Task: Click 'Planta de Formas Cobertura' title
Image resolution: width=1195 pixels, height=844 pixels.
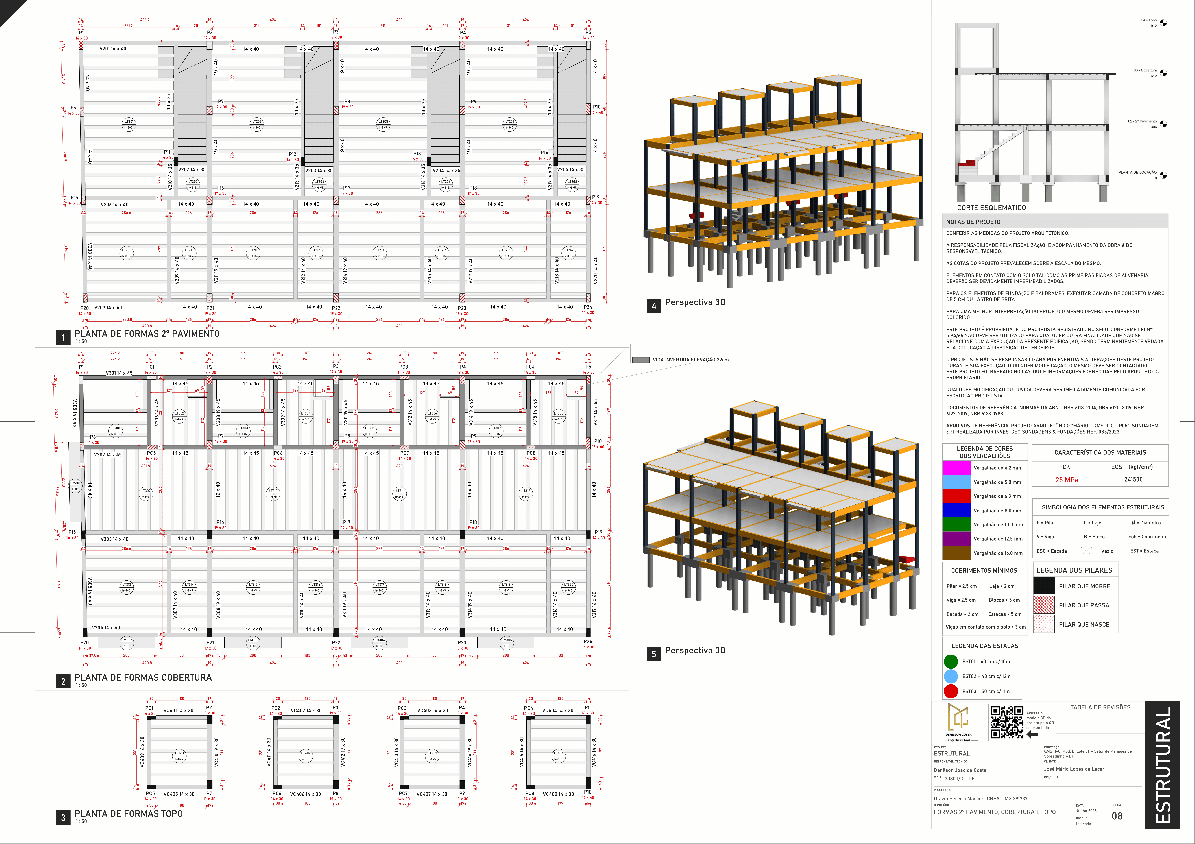Action: coord(143,678)
